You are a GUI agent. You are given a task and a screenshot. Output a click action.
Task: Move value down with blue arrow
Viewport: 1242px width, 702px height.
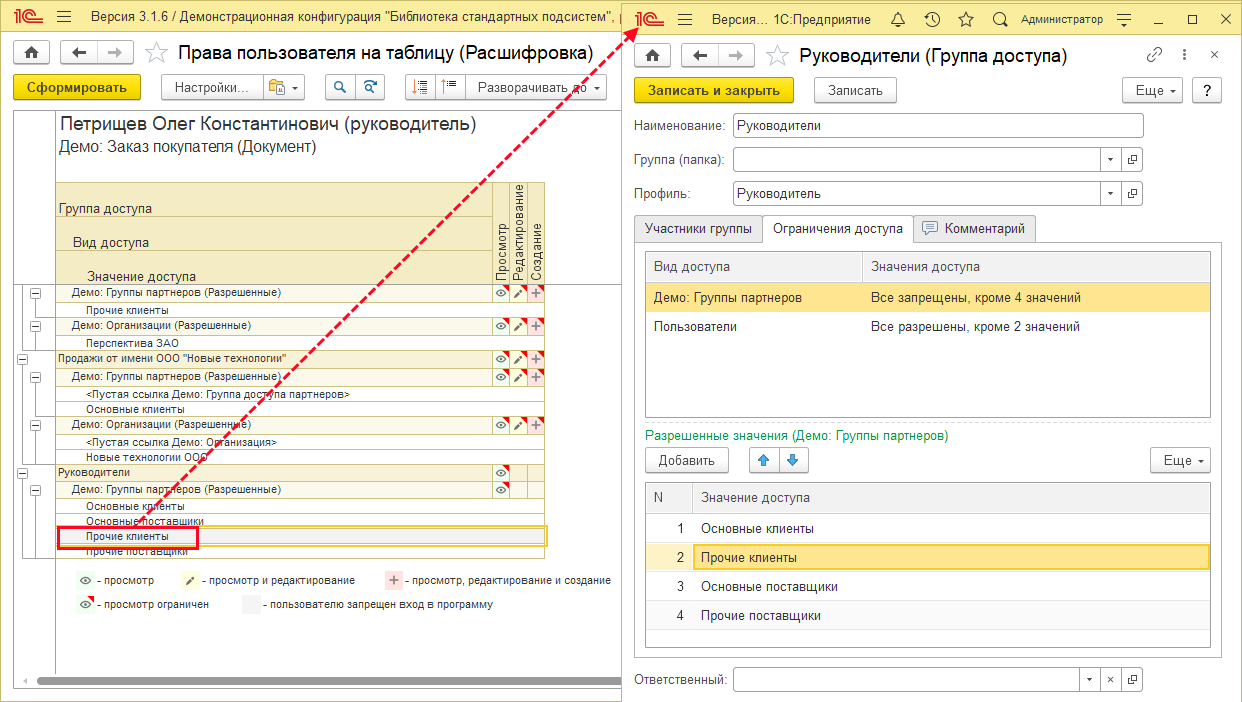[x=793, y=460]
